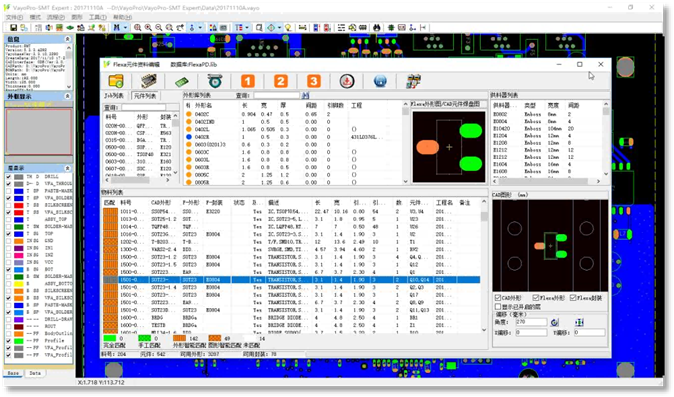The width and height of the screenshot is (674, 397).
Task: Uncheck the Flexa封装 checkbox
Action: (x=573, y=298)
